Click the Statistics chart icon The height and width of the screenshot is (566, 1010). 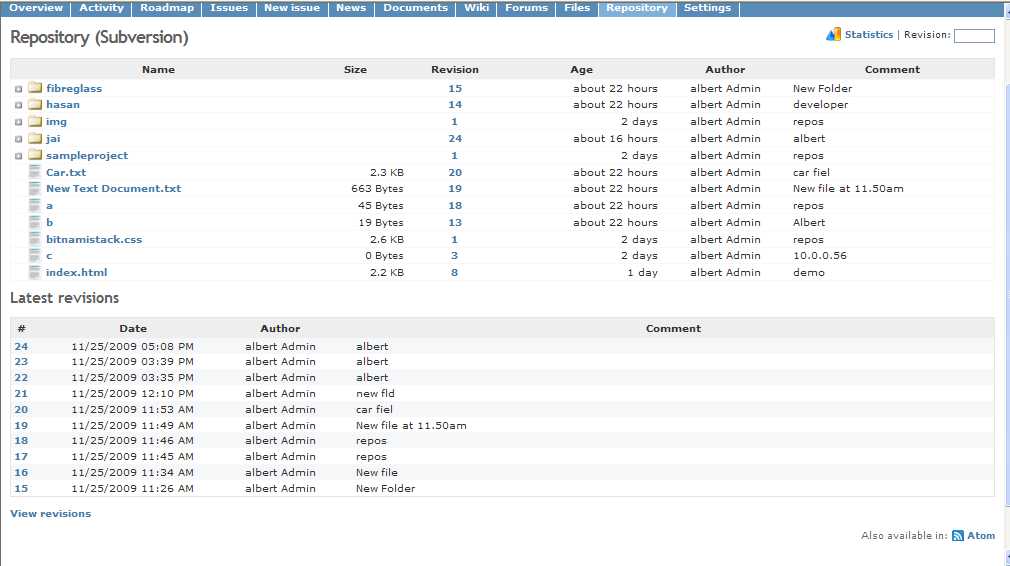(833, 35)
